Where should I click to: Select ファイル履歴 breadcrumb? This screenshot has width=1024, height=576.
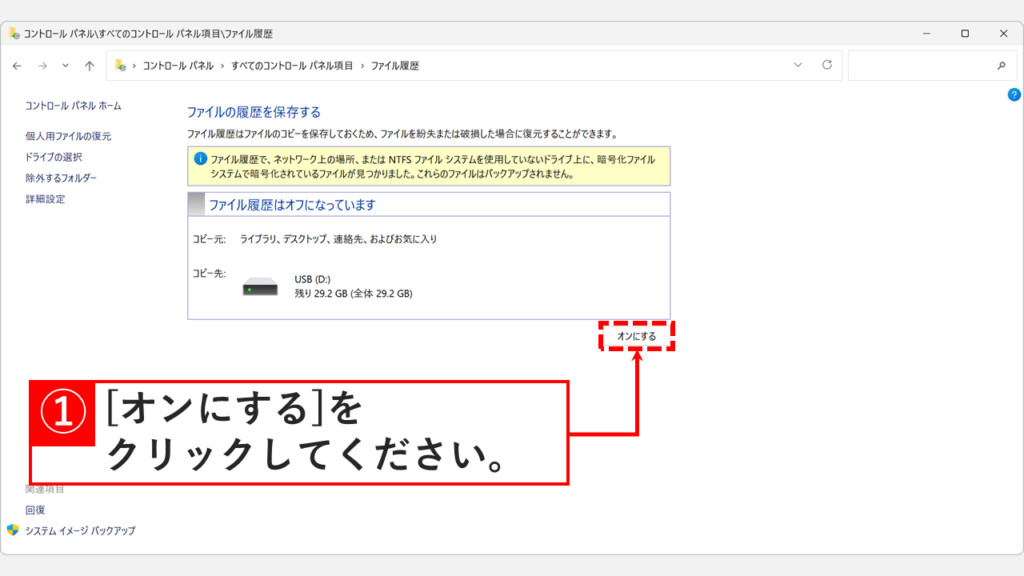395,65
